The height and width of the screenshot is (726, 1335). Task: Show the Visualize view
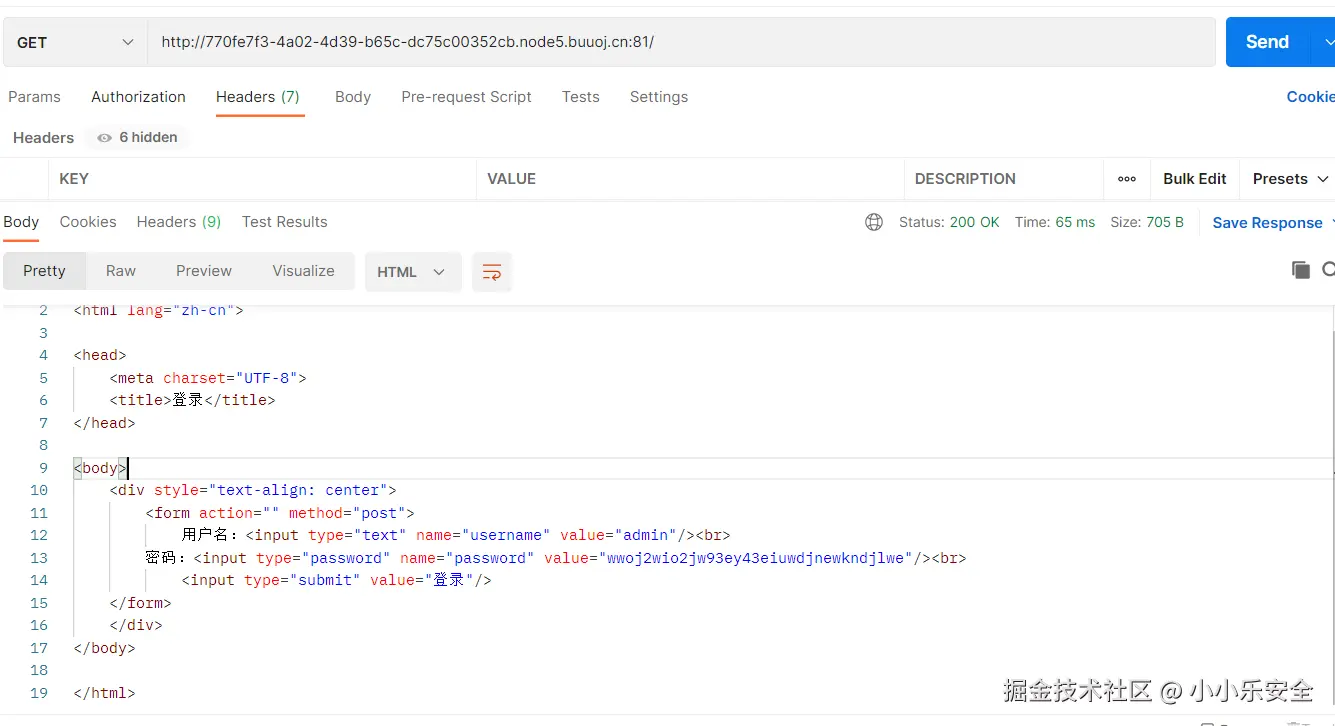pos(303,271)
